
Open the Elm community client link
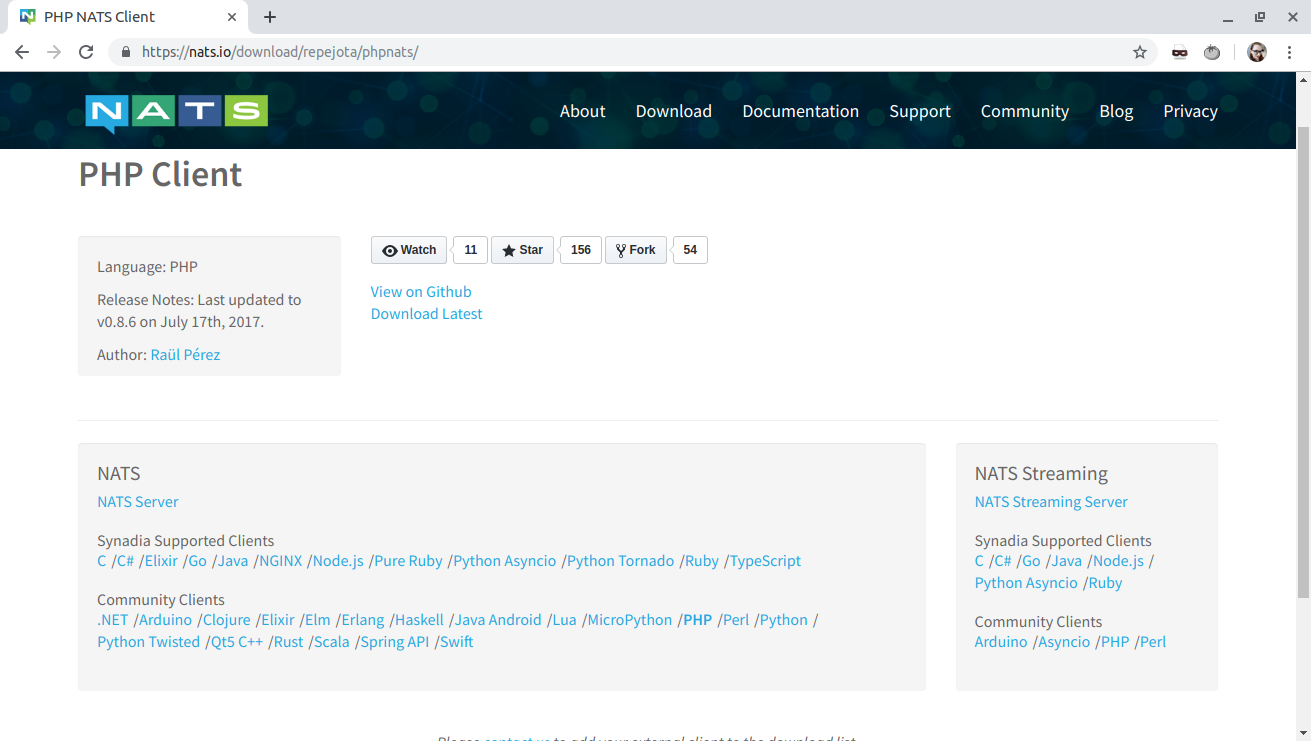click(x=317, y=620)
